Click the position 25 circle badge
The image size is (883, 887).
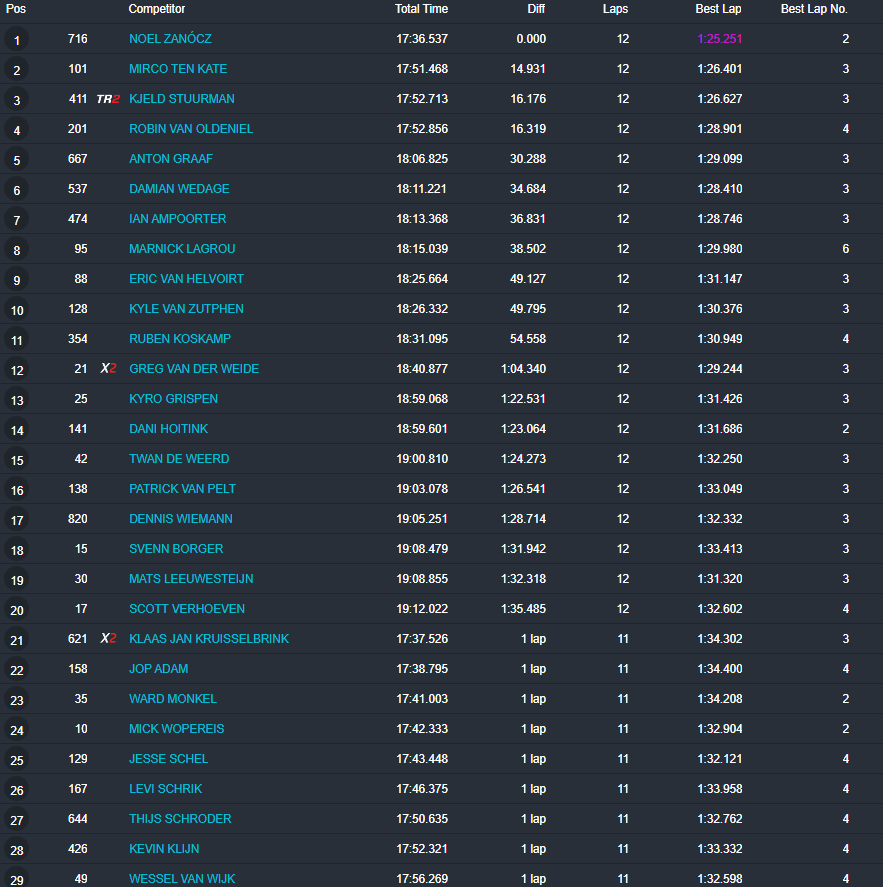pyautogui.click(x=17, y=760)
